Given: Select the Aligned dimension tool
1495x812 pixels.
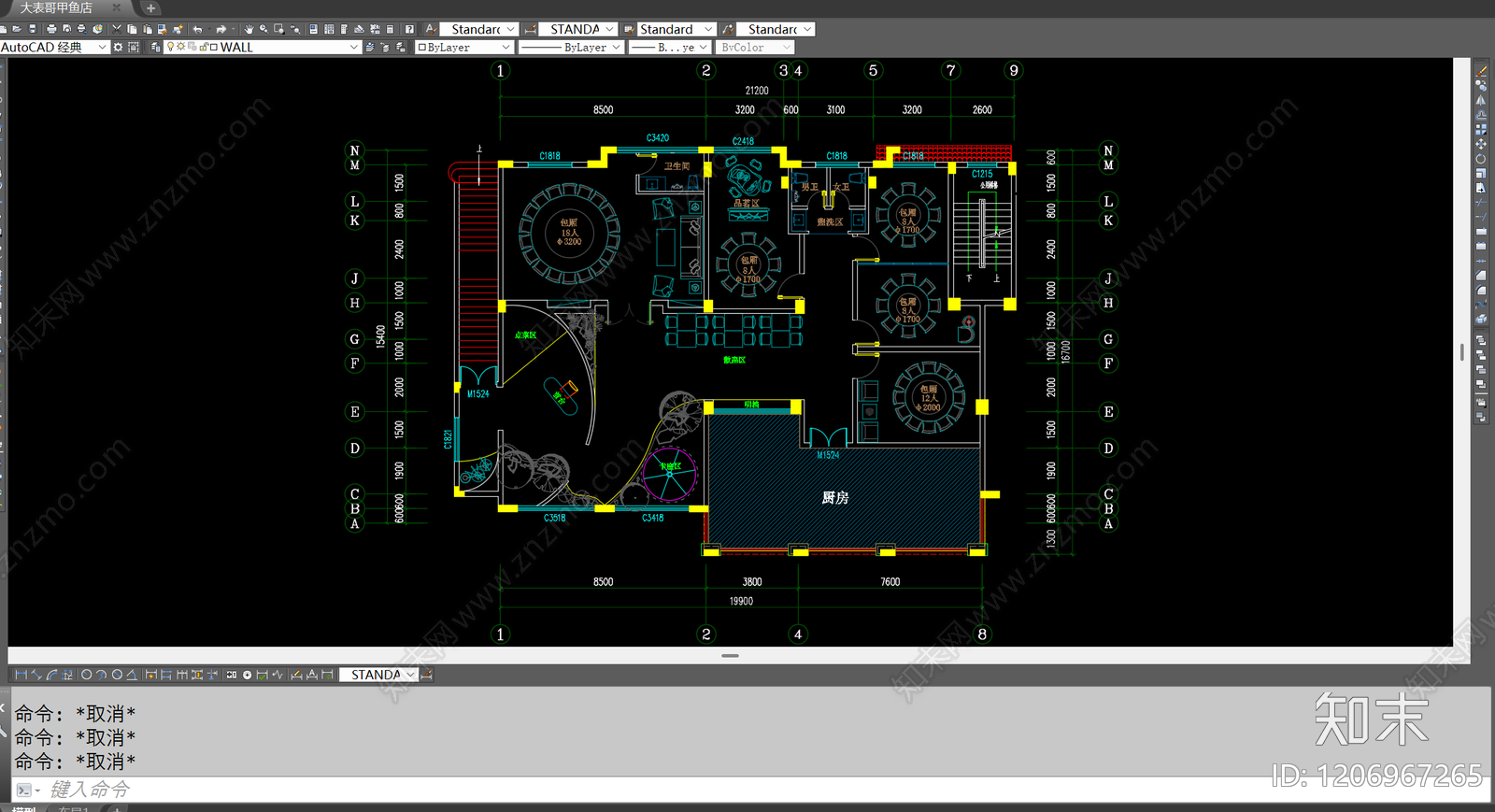Looking at the screenshot, I should pos(36,675).
